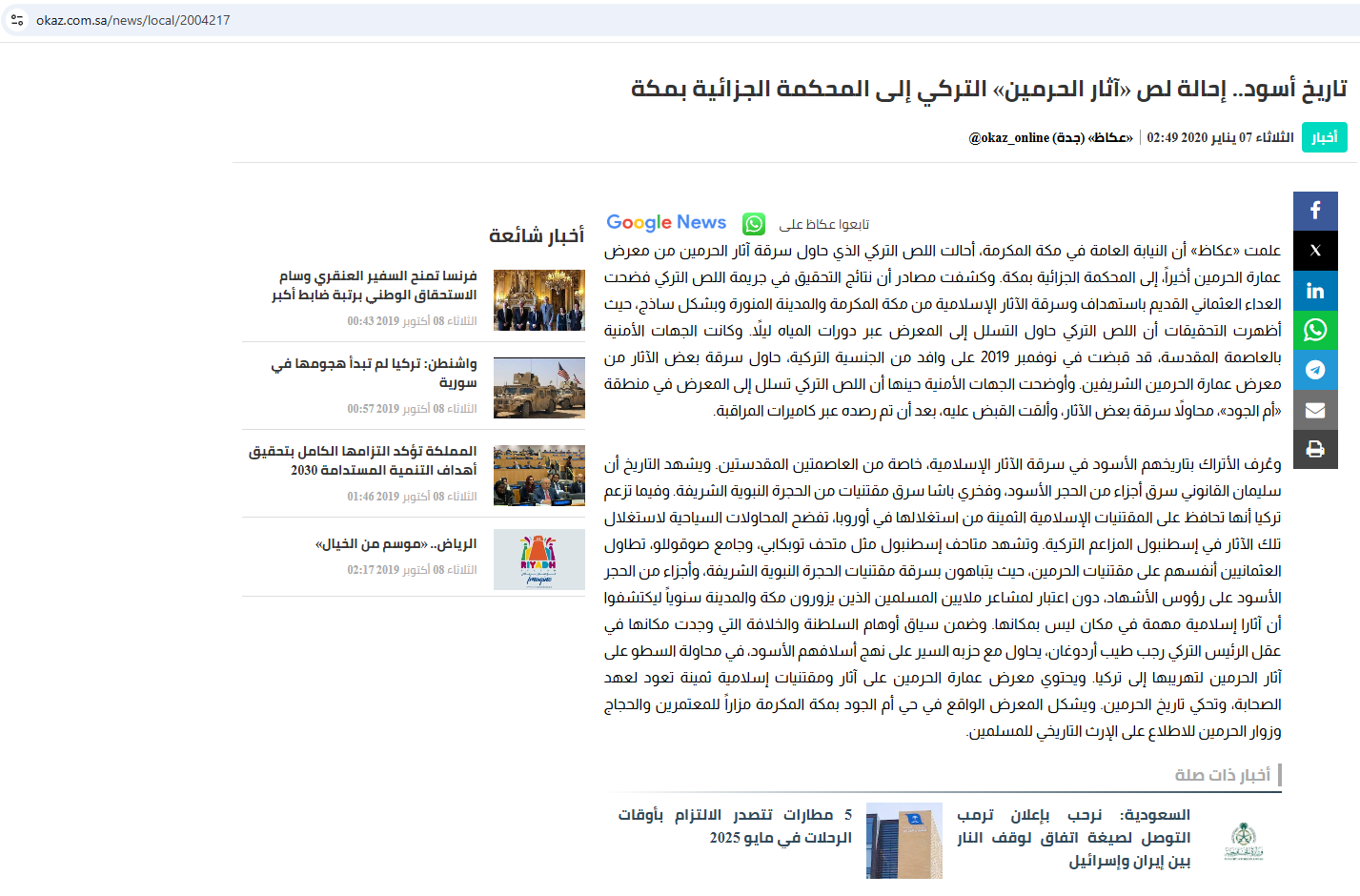Open conference hall thumbnail for Kingdom 2030 story
The height and width of the screenshot is (896, 1360).
point(539,476)
